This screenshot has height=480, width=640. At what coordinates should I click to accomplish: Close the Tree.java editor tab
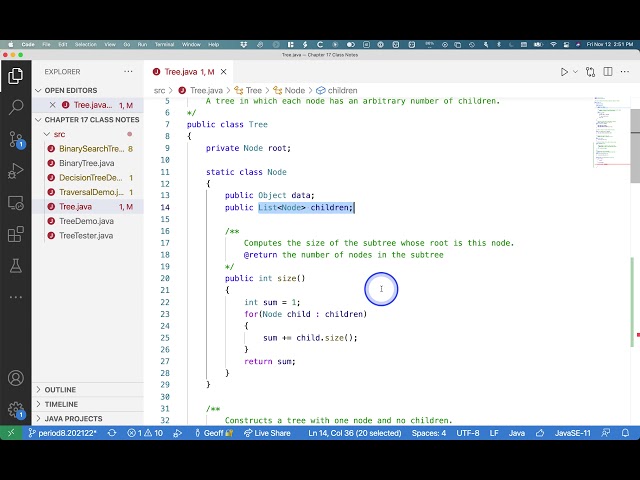[224, 72]
